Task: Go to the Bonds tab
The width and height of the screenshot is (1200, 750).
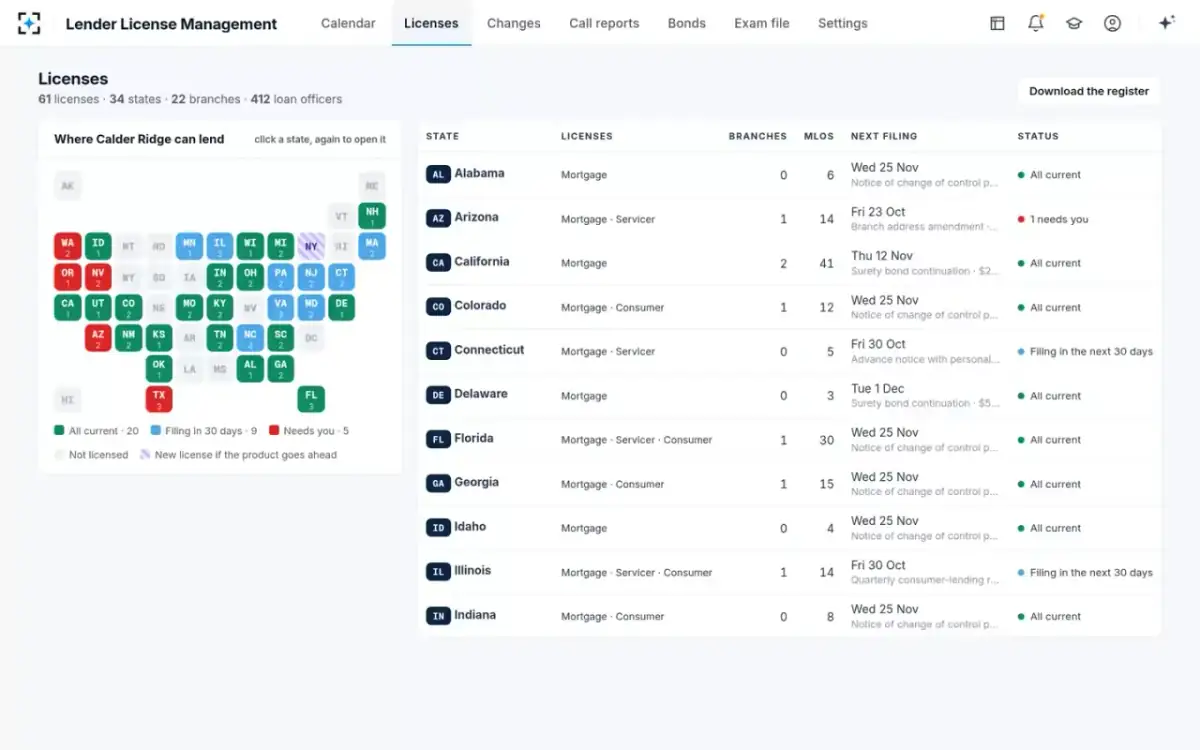Action: click(687, 23)
